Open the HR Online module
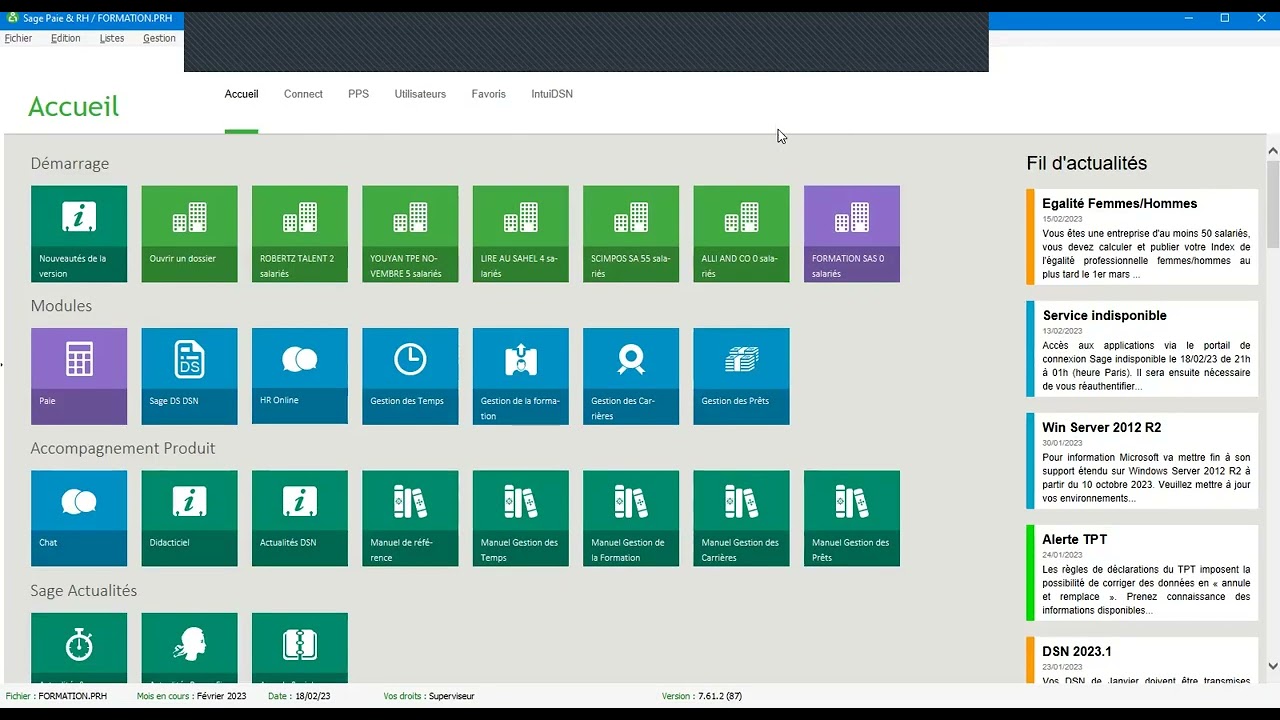Viewport: 1280px width, 720px height. click(300, 376)
